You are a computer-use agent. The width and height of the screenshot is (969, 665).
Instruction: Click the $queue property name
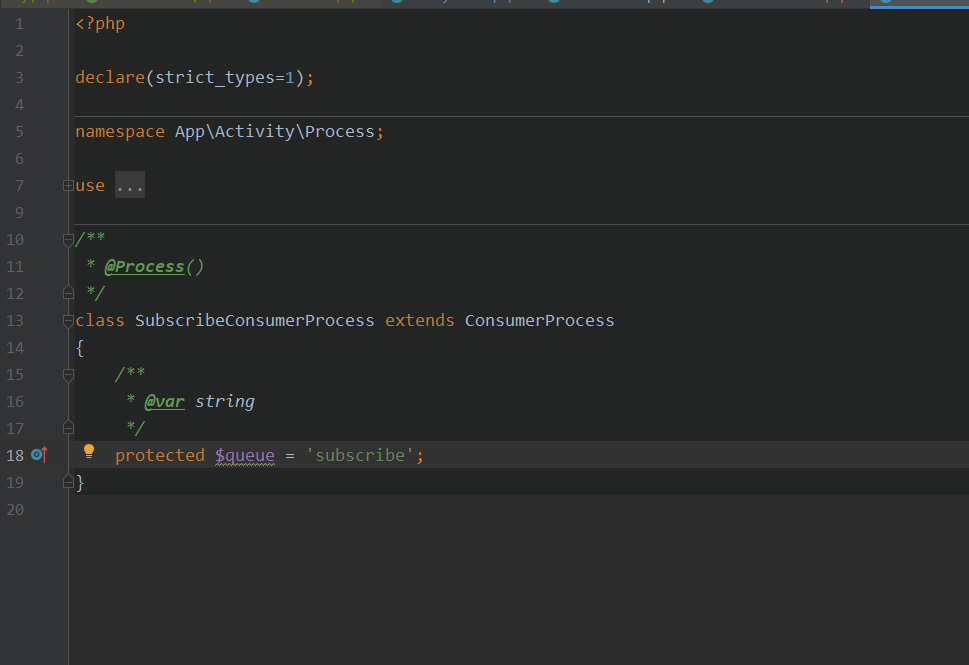245,455
